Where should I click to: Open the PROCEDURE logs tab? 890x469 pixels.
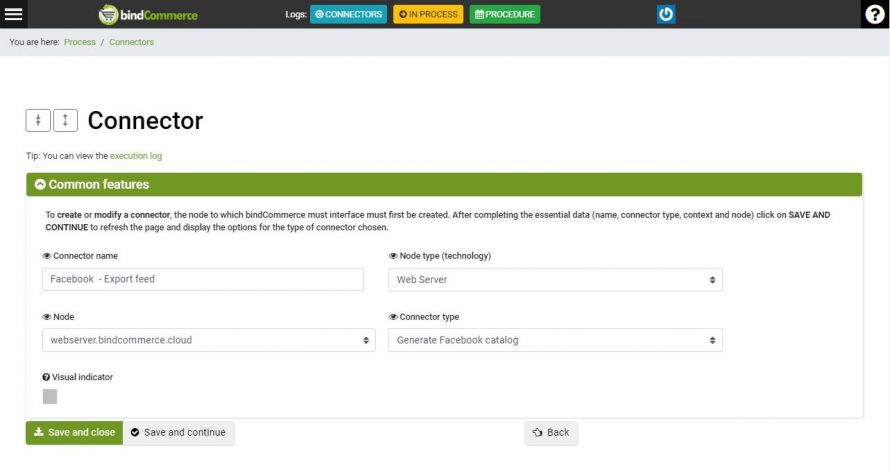click(504, 14)
